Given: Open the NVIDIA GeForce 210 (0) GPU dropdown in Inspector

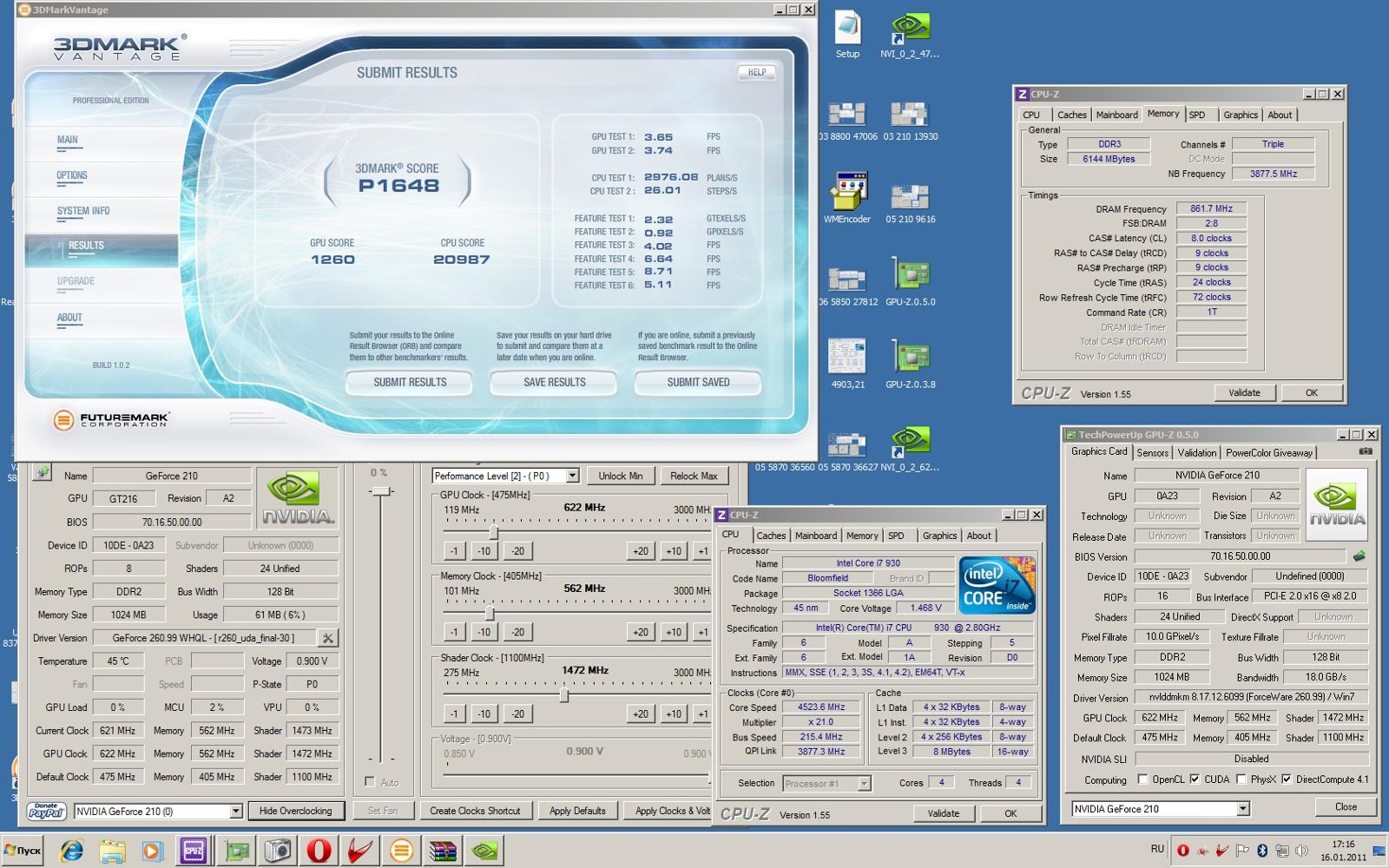Looking at the screenshot, I should click(x=235, y=811).
